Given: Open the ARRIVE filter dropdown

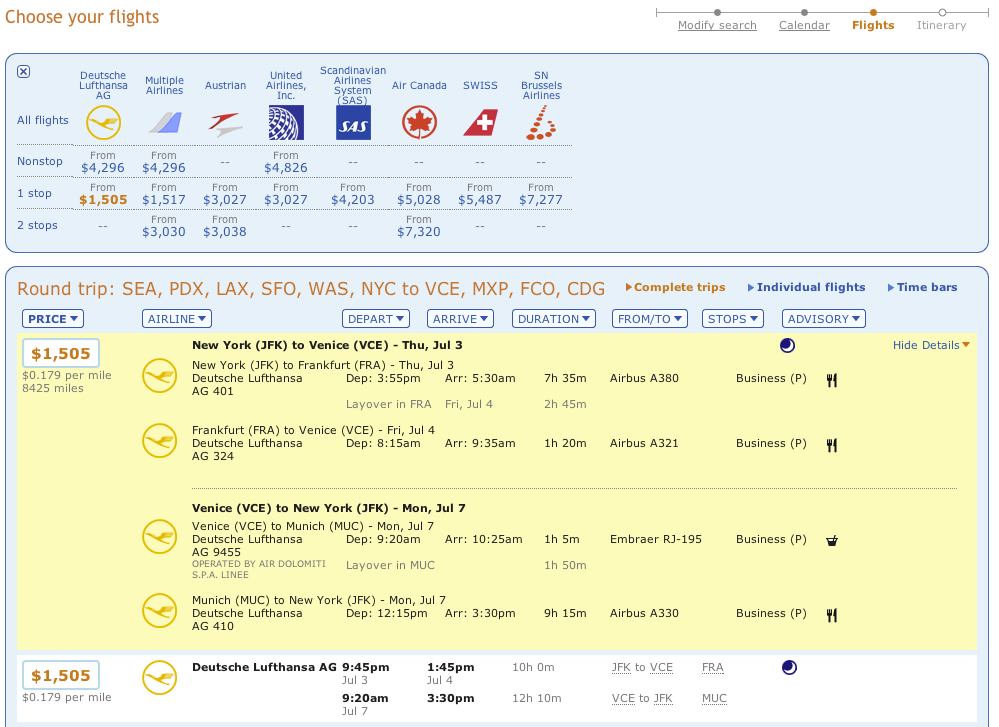Looking at the screenshot, I should coord(460,319).
